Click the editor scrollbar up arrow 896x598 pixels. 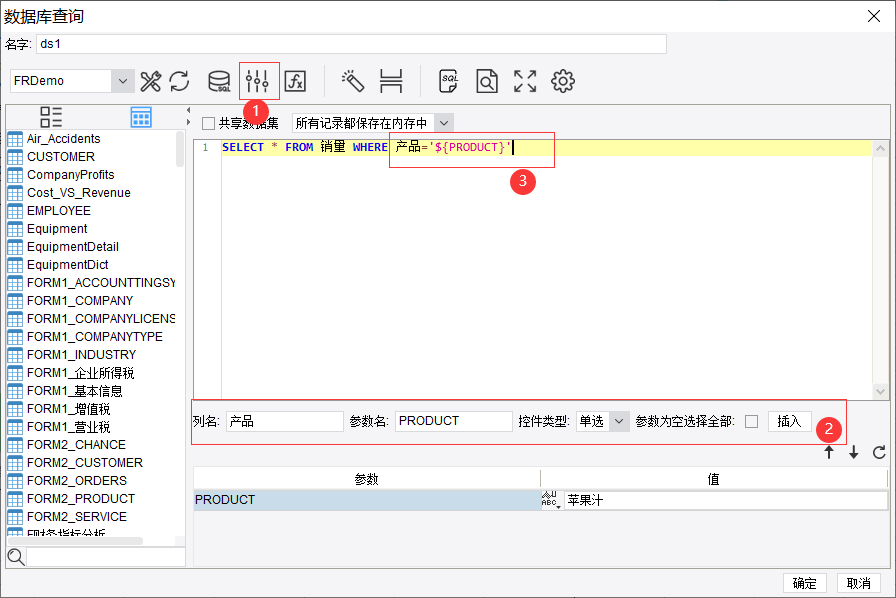click(x=881, y=148)
